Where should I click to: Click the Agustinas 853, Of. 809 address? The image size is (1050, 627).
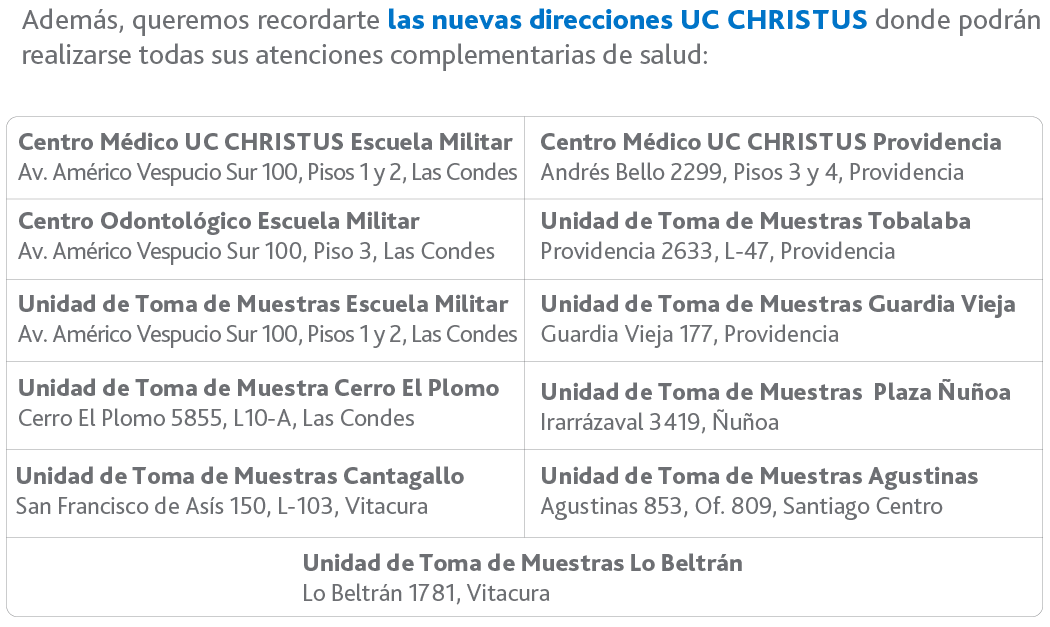point(741,506)
